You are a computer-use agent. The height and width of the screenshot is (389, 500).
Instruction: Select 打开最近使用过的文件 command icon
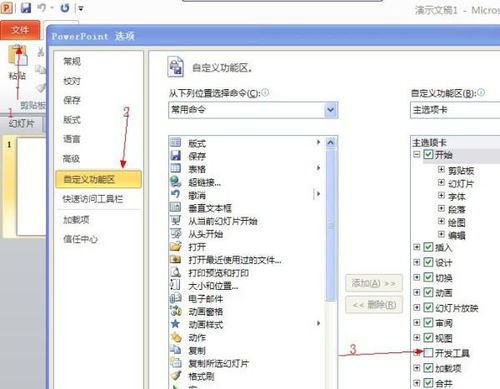pos(175,259)
